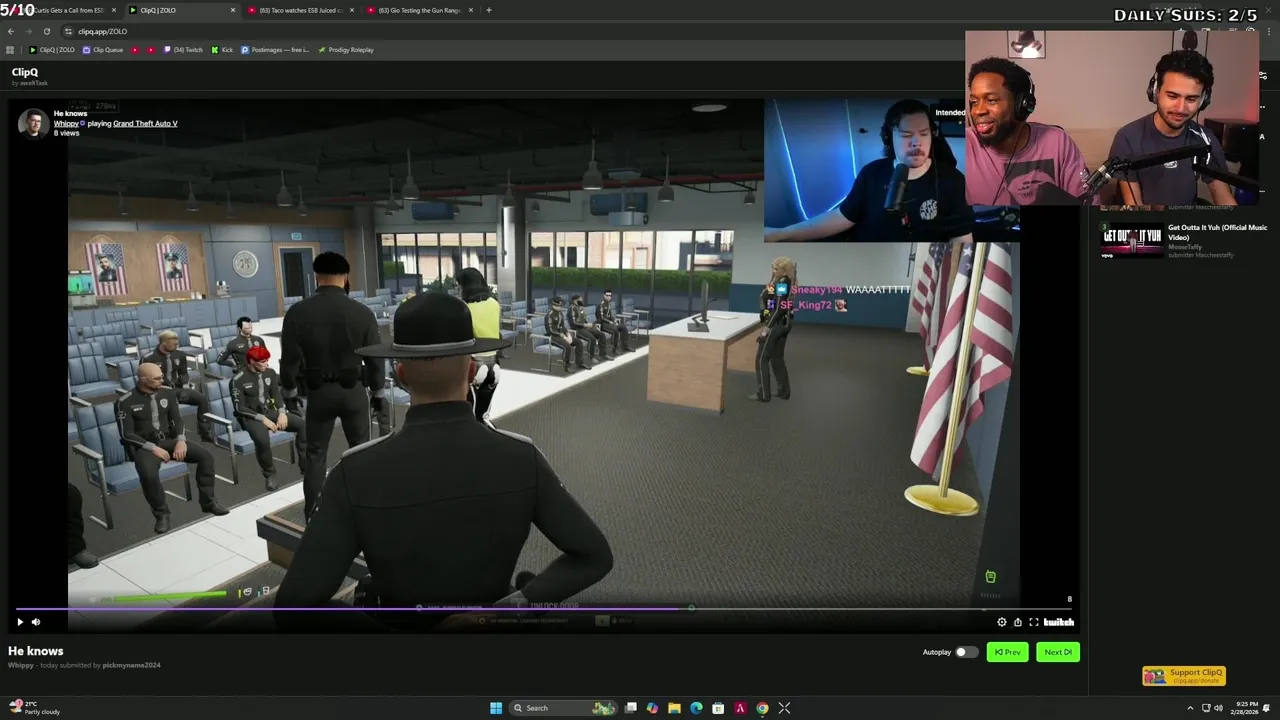This screenshot has width=1280, height=720.
Task: Open Prodigy Roleplay bookmark
Action: click(x=346, y=50)
